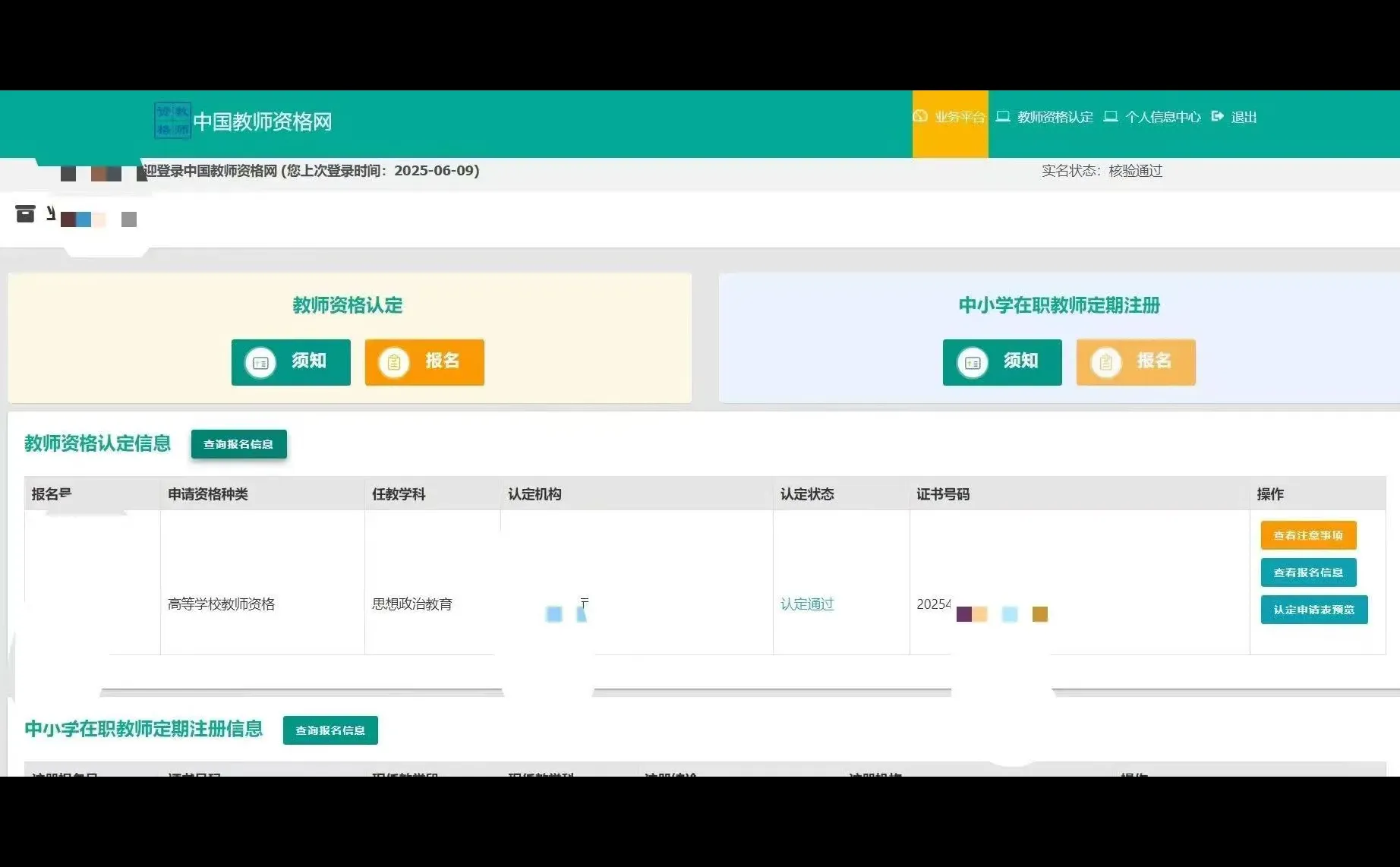This screenshot has height=867, width=1400.
Task: Click 查询报名信息 beside 教师资格认定信息
Action: pyautogui.click(x=239, y=444)
